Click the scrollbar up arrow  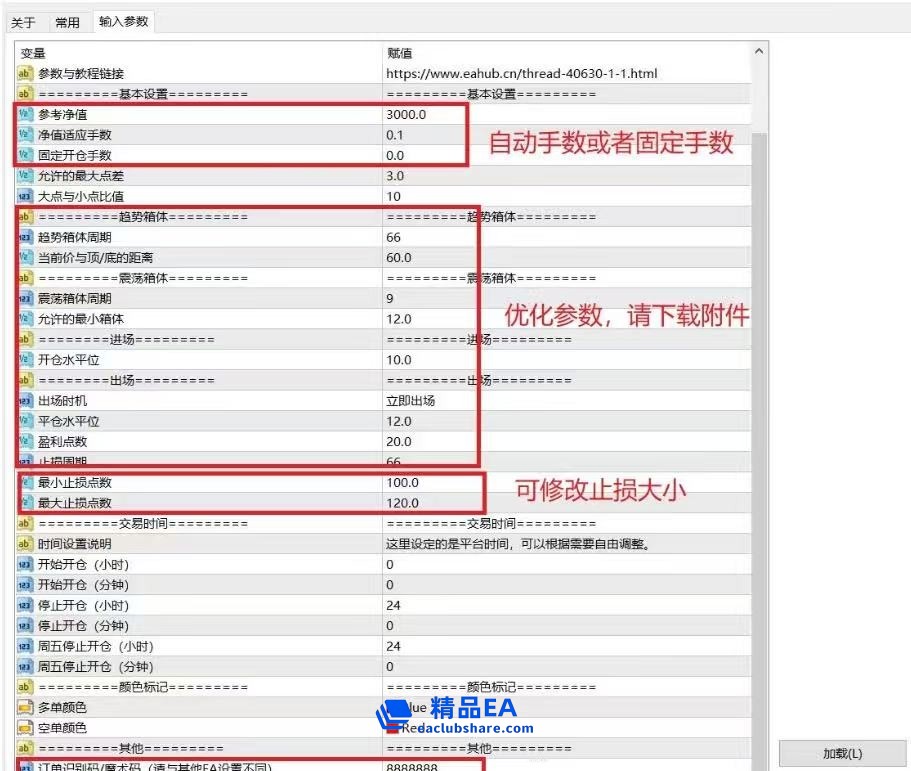pyautogui.click(x=759, y=52)
